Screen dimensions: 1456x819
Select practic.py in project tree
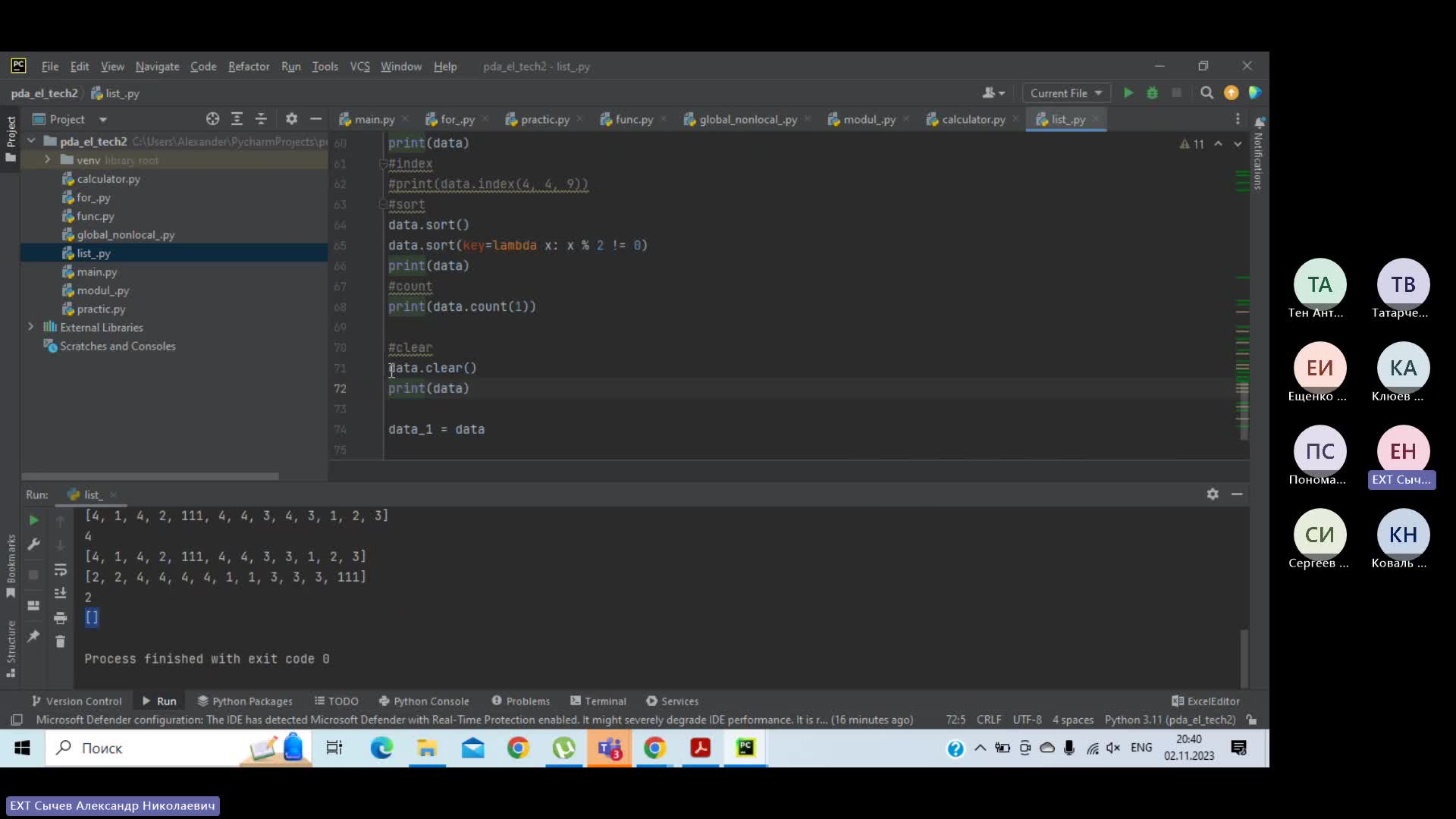point(101,309)
